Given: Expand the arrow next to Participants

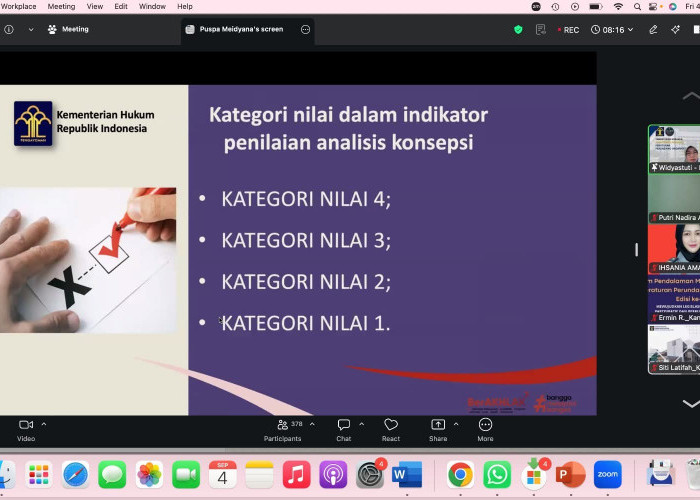Looking at the screenshot, I should pos(312,424).
